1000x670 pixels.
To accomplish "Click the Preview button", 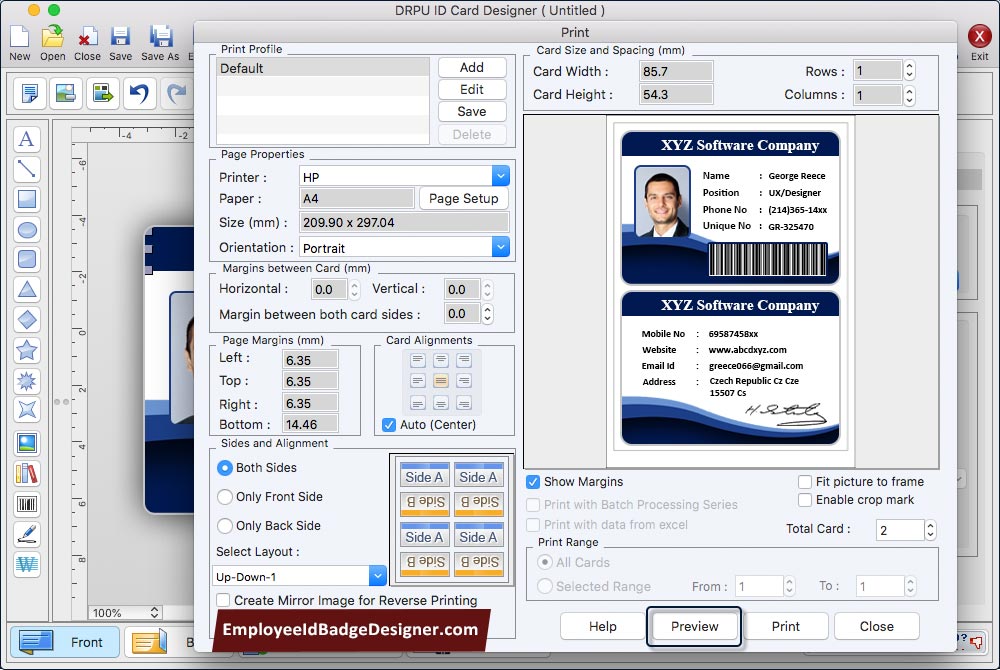I will (x=694, y=626).
